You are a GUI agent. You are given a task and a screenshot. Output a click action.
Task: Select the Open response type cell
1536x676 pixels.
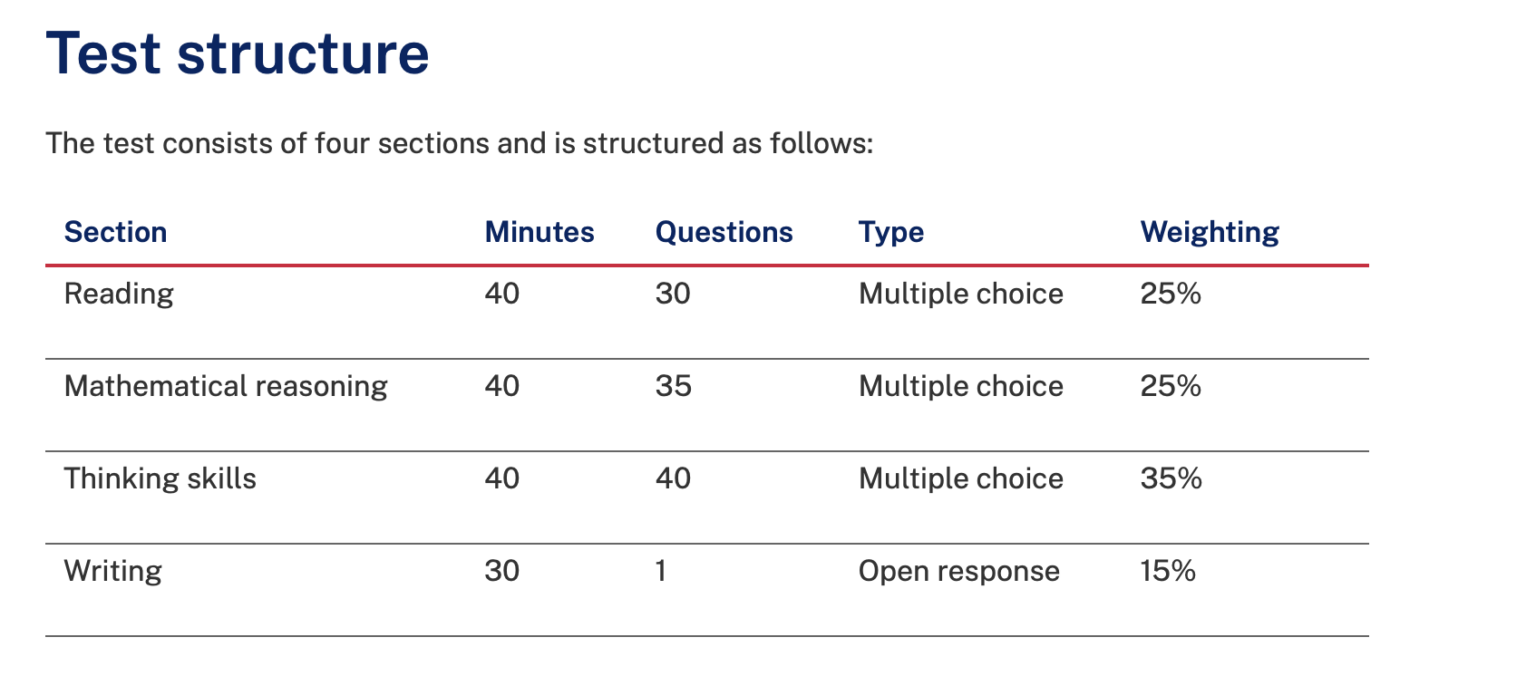tap(958, 571)
